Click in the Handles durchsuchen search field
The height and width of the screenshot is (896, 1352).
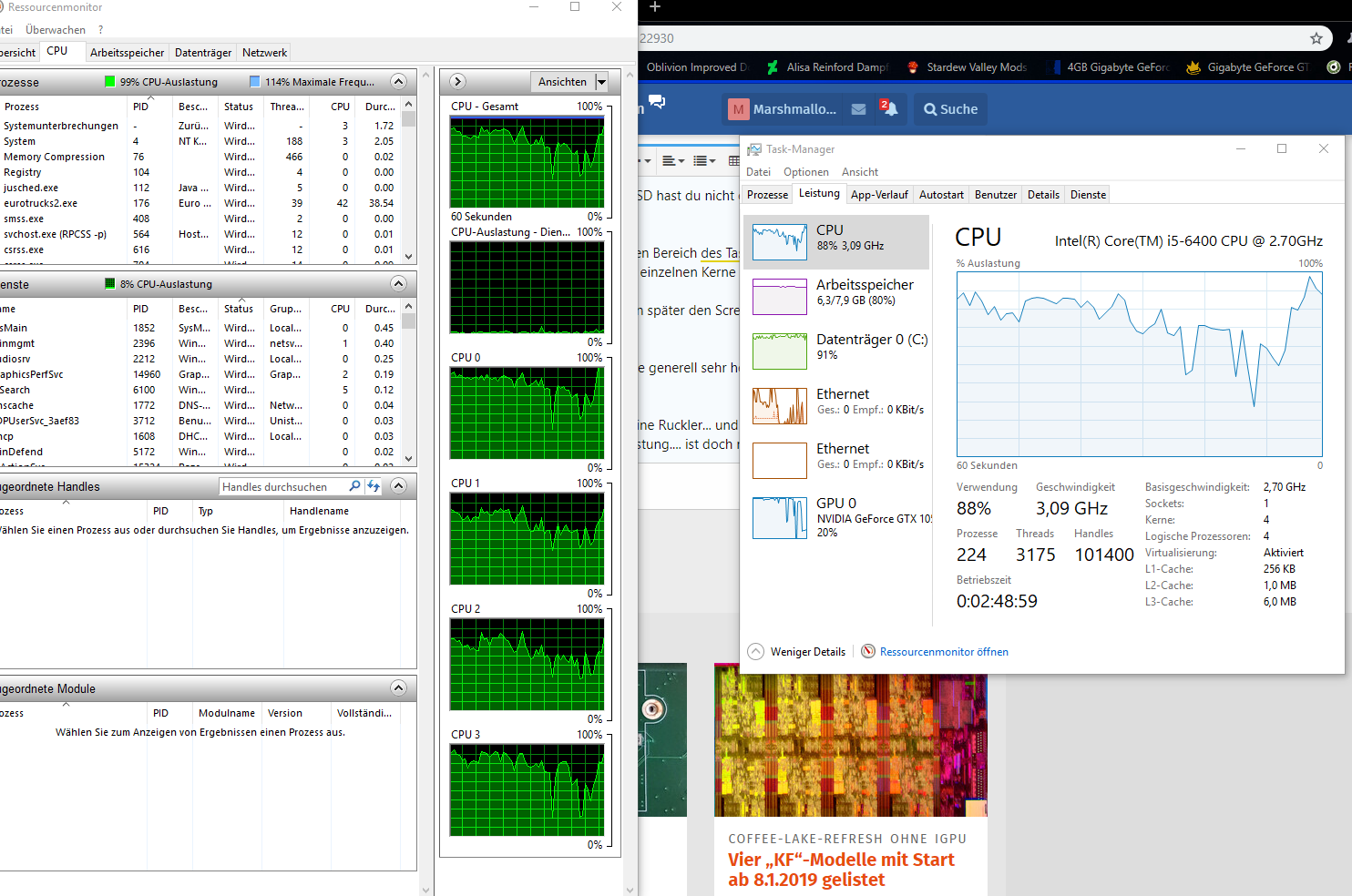(282, 487)
